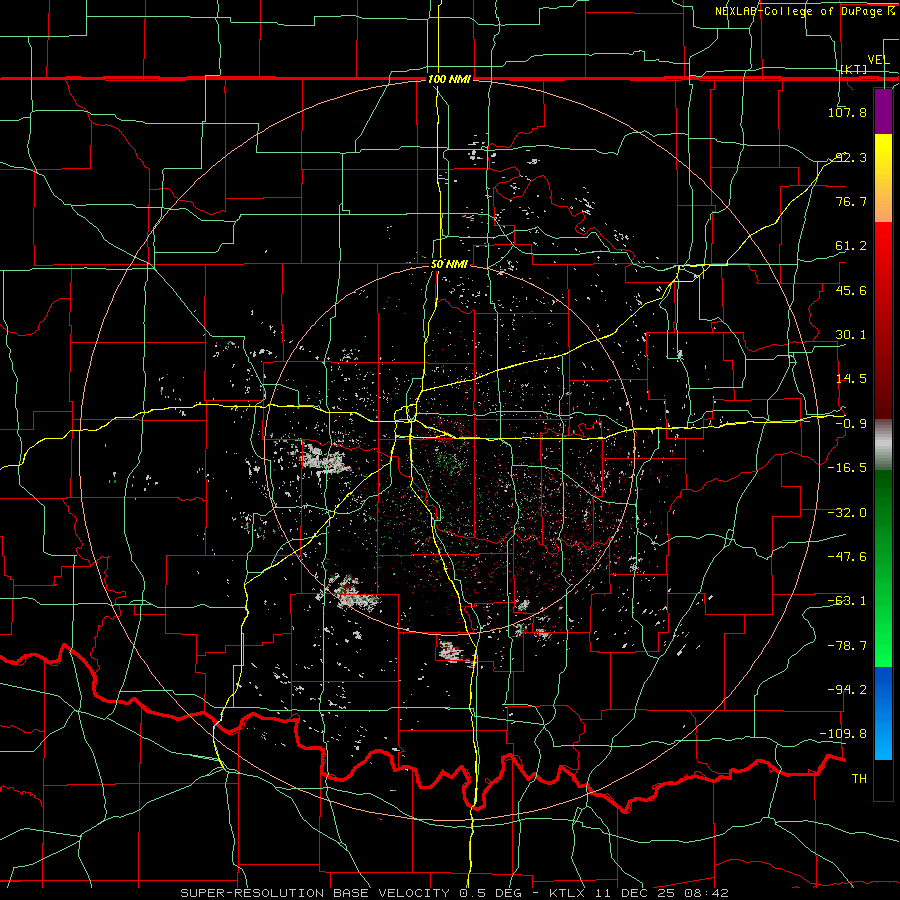The width and height of the screenshot is (900, 900).
Task: Pick the green segment of velocity color bar
Action: click(883, 568)
